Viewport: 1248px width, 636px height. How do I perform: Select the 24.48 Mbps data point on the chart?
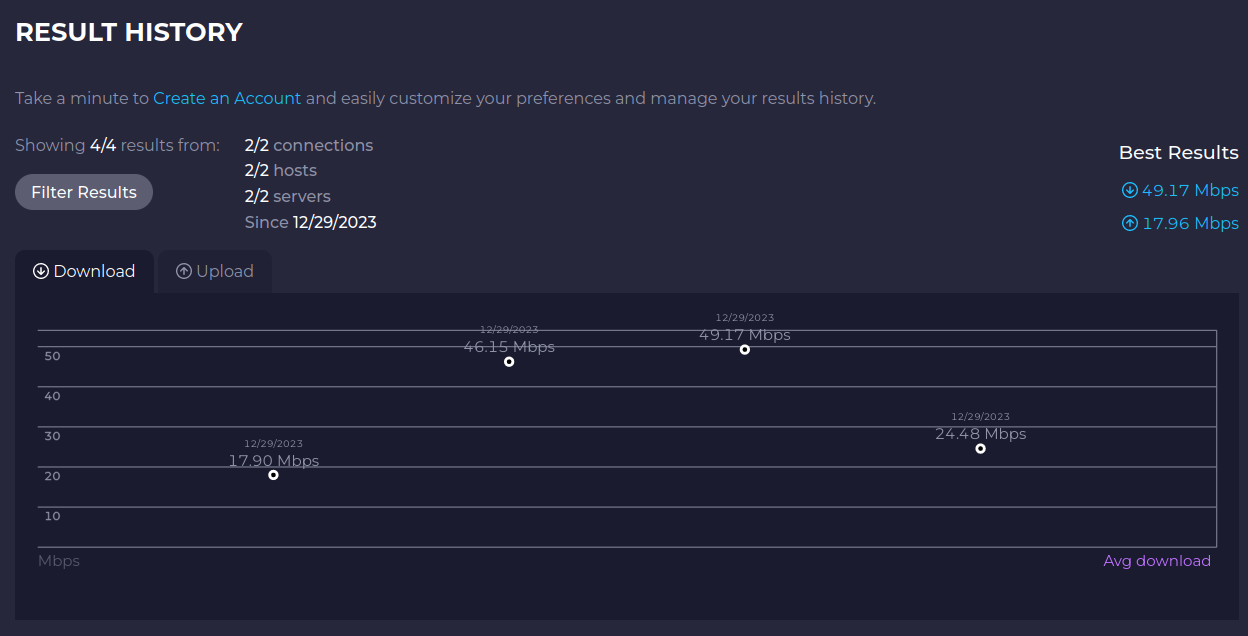980,450
